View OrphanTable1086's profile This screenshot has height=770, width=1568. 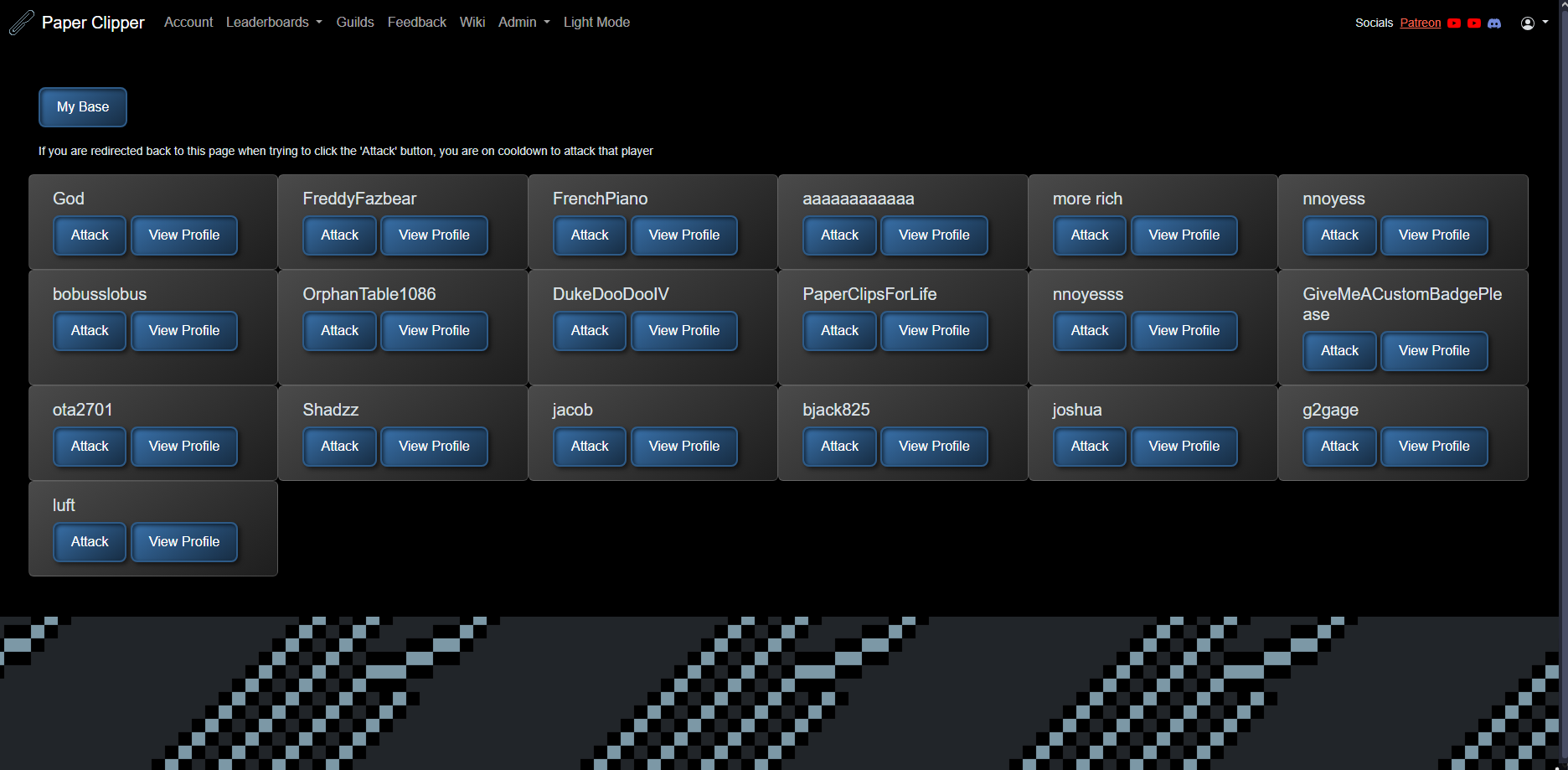[434, 331]
